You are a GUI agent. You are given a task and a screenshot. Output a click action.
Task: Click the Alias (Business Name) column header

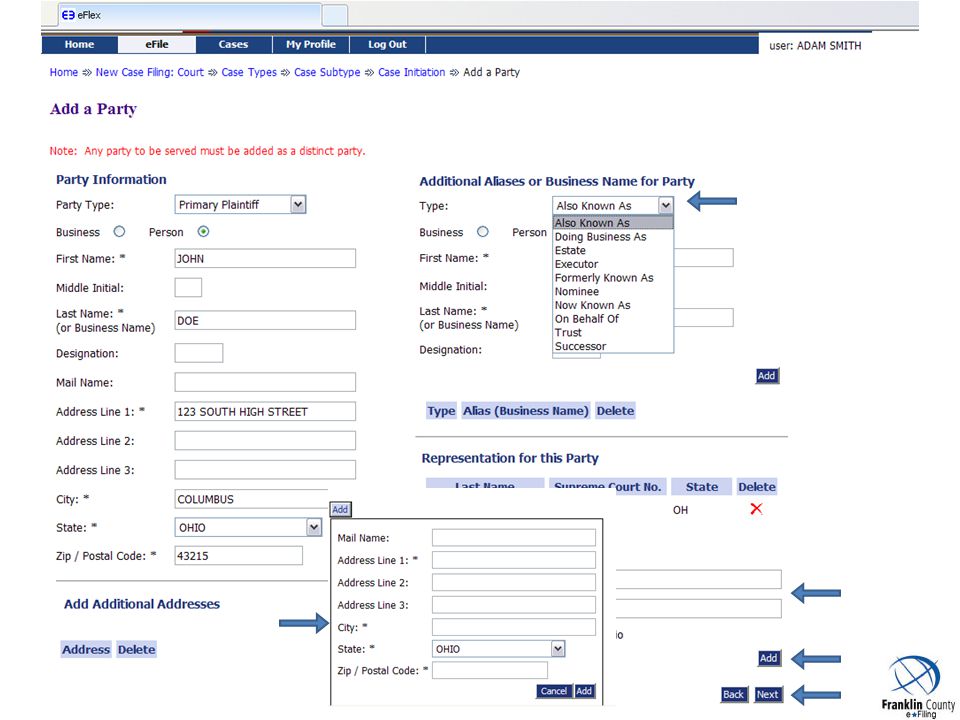coord(525,411)
